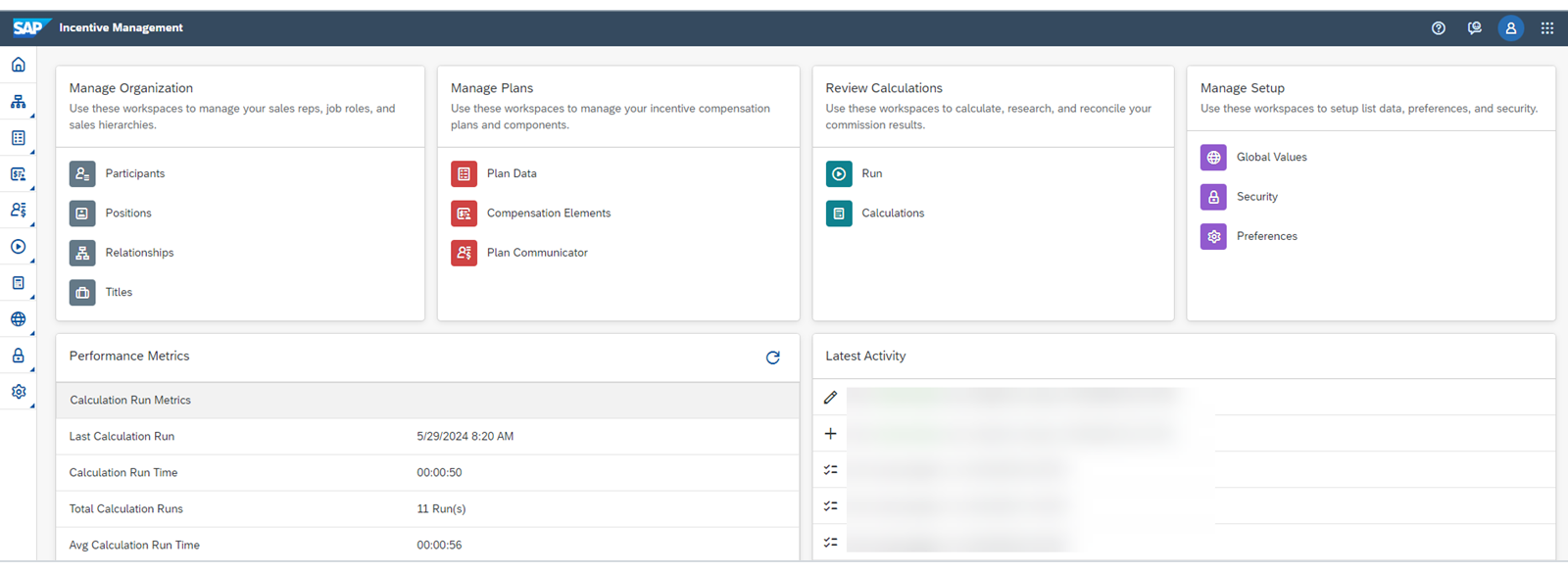Open the Participants workspace
This screenshot has width=1568, height=572.
click(x=134, y=174)
